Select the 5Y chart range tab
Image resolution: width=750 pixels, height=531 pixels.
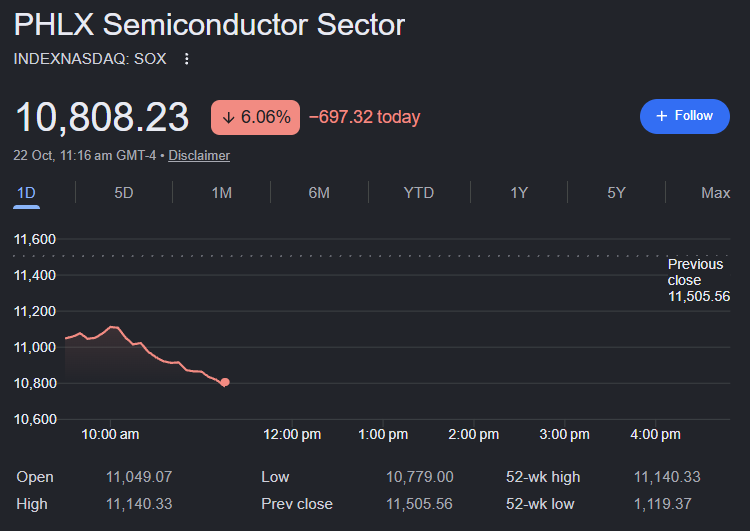point(617,193)
